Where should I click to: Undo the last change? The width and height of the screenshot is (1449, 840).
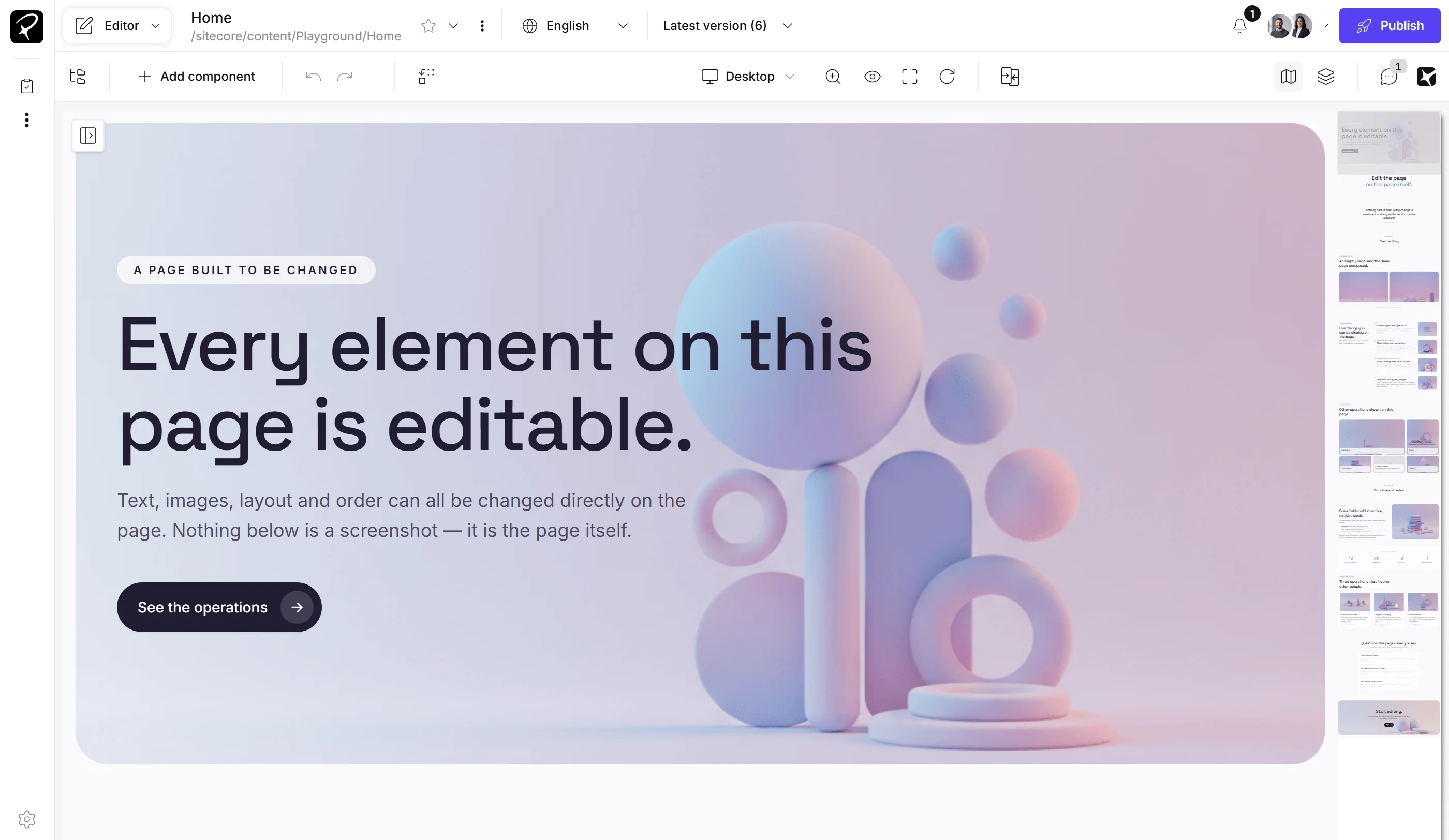314,77
